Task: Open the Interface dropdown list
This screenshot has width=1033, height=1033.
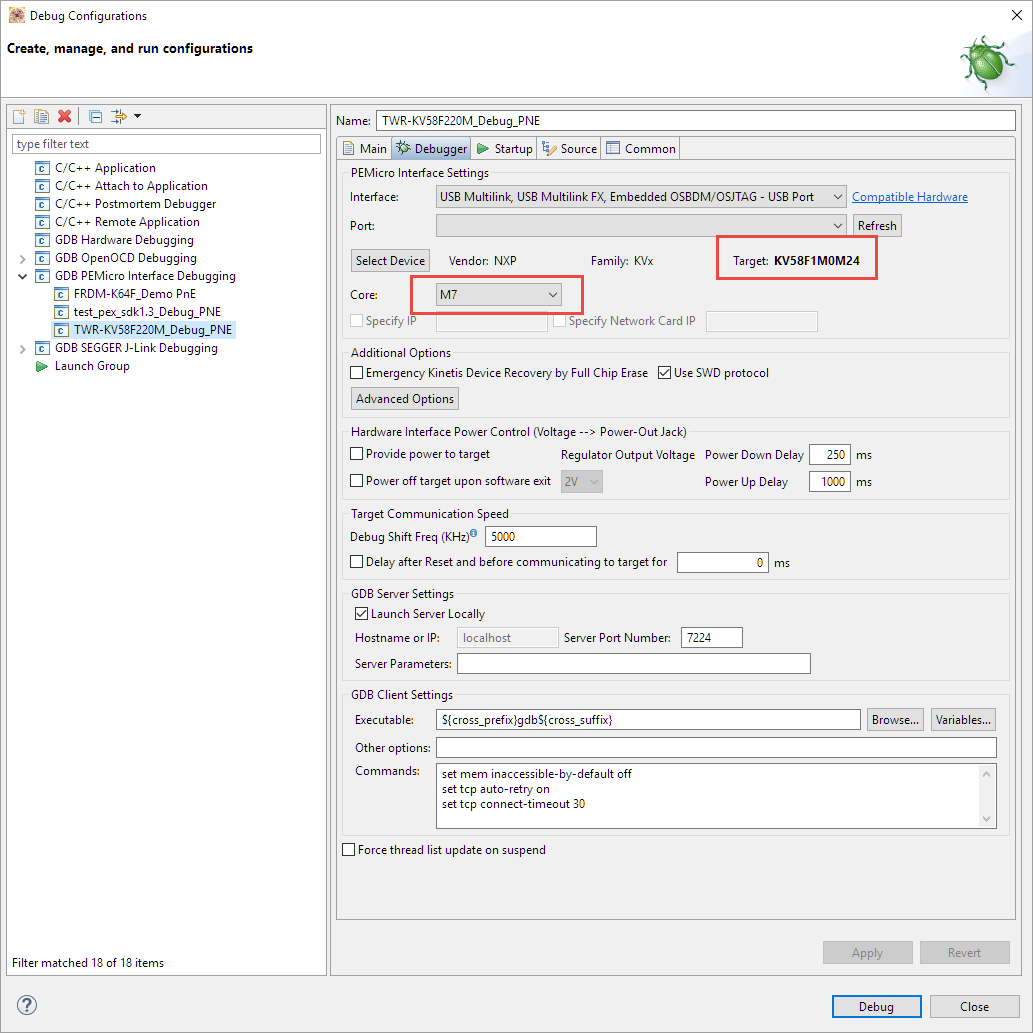Action: pos(641,197)
